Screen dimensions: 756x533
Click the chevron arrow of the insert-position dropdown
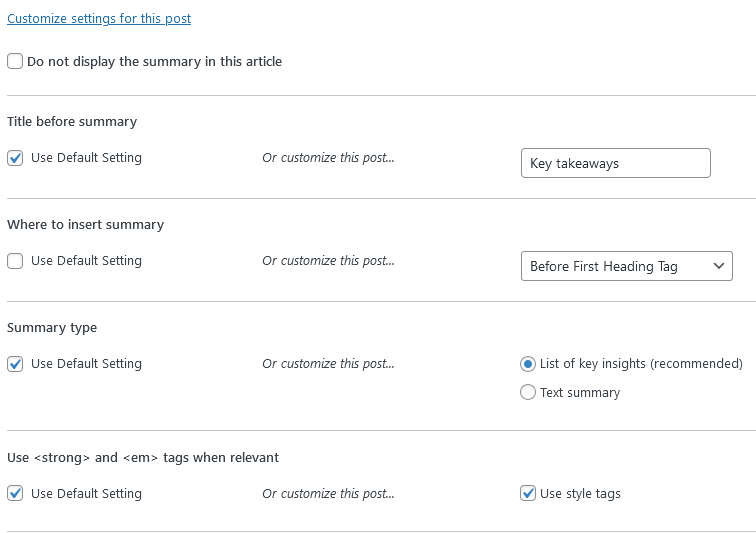click(x=718, y=266)
